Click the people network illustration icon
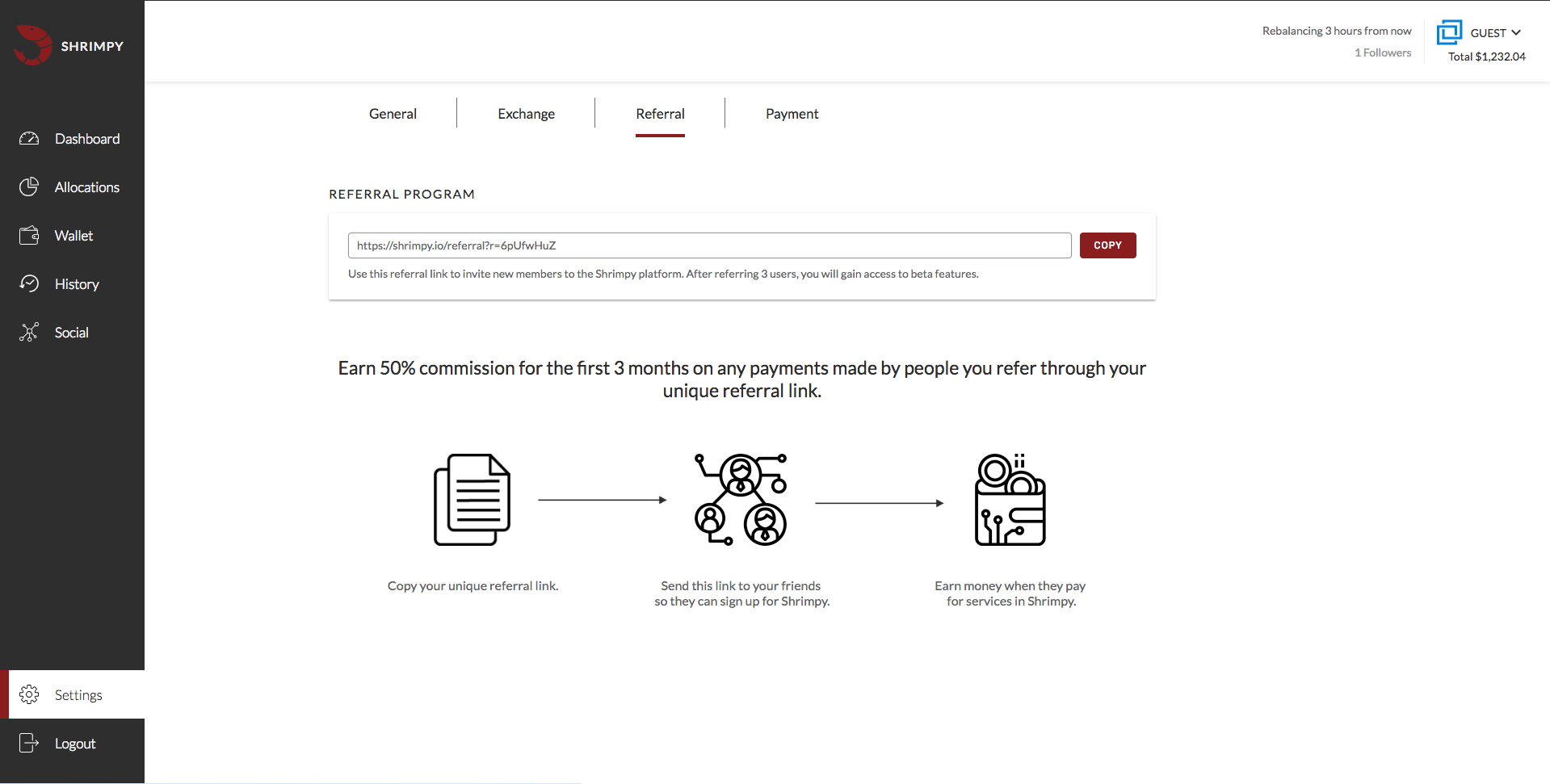 [741, 500]
